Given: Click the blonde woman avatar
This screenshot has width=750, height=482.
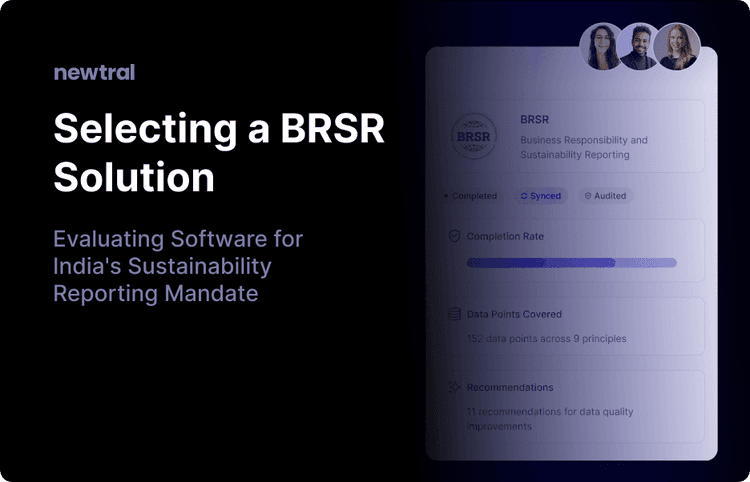Looking at the screenshot, I should point(676,47).
